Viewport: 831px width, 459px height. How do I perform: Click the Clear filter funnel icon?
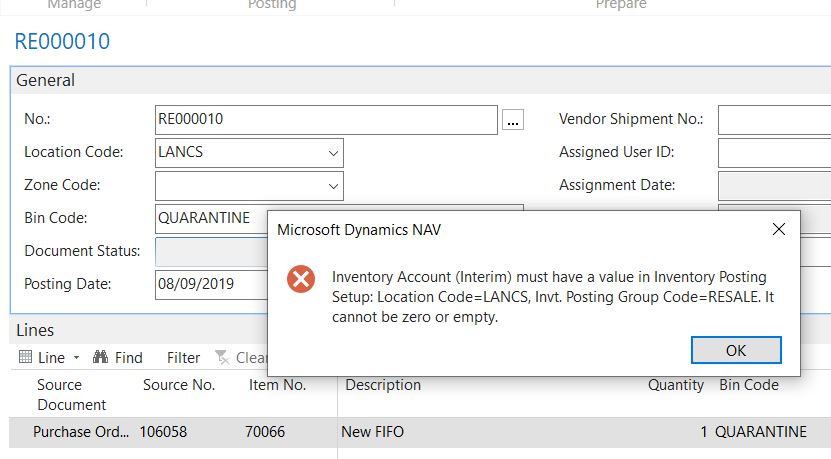(x=223, y=357)
